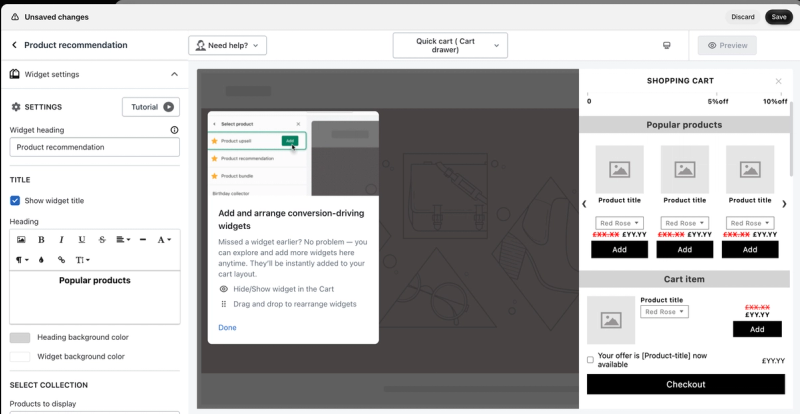Show previous products with left carousel arrow
The height and width of the screenshot is (414, 800).
coord(584,204)
